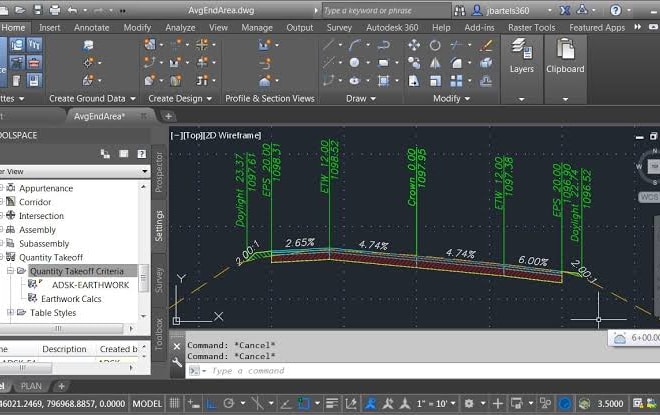Select the Move tool in Modify panel
660x415 pixels.
pyautogui.click(x=414, y=45)
